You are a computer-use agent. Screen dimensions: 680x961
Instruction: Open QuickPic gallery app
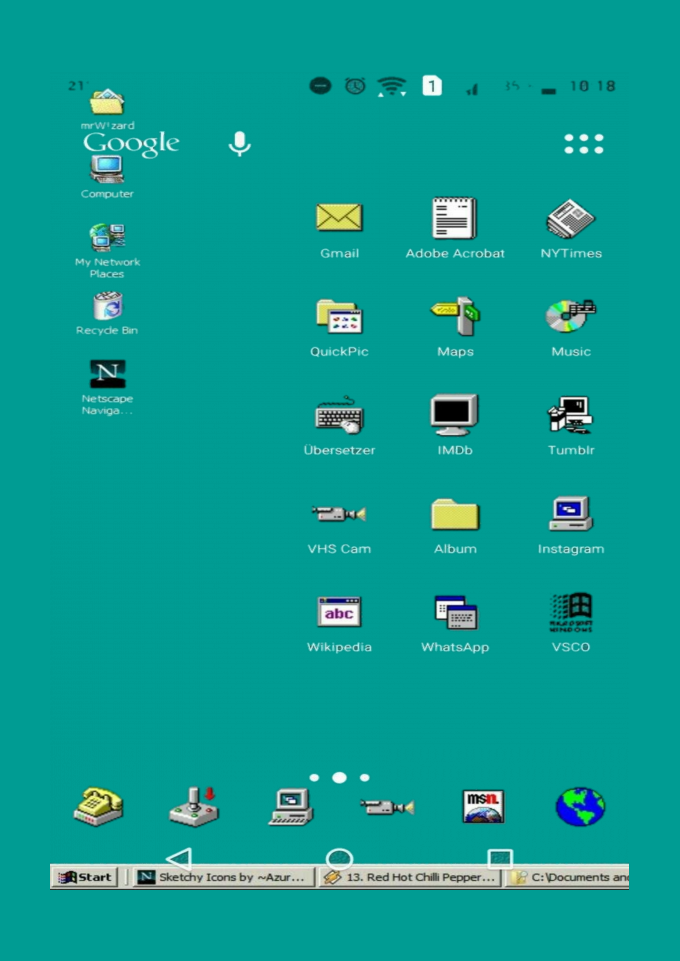[339, 316]
